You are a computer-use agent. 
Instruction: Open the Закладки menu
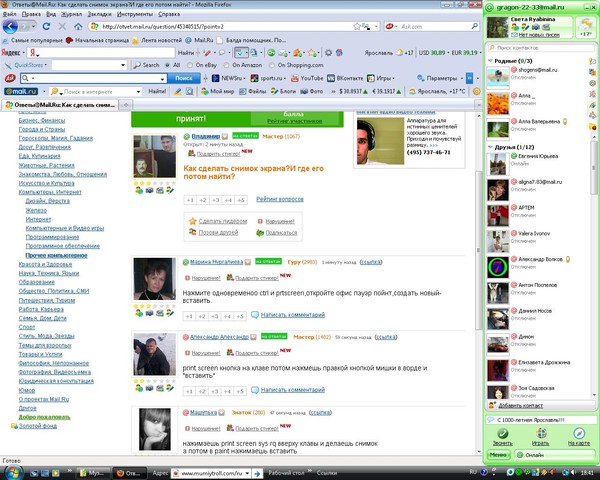[x=99, y=14]
